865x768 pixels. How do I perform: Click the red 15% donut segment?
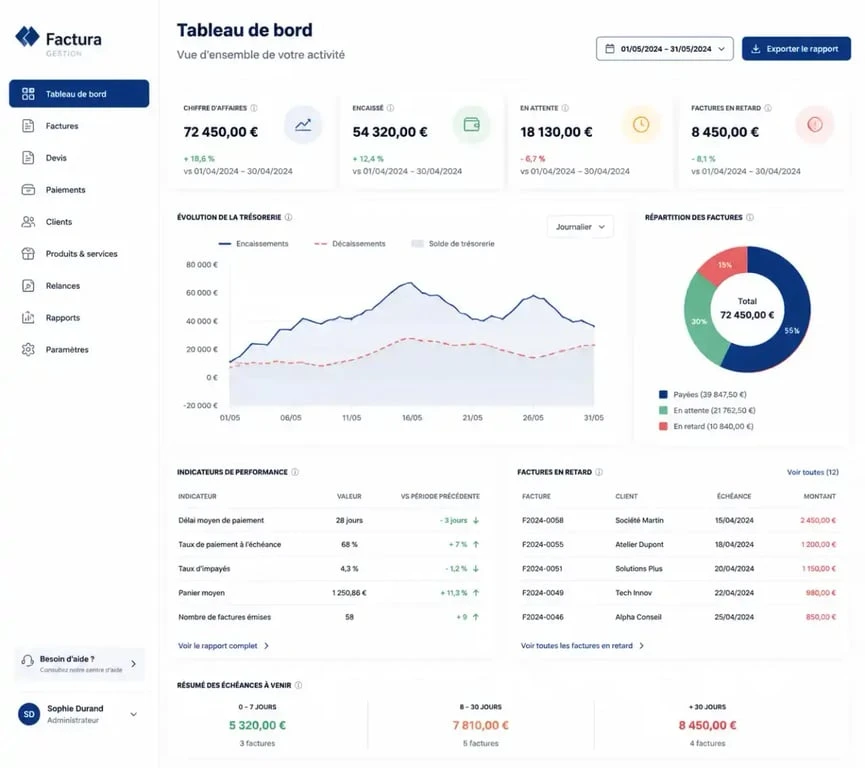tap(725, 265)
